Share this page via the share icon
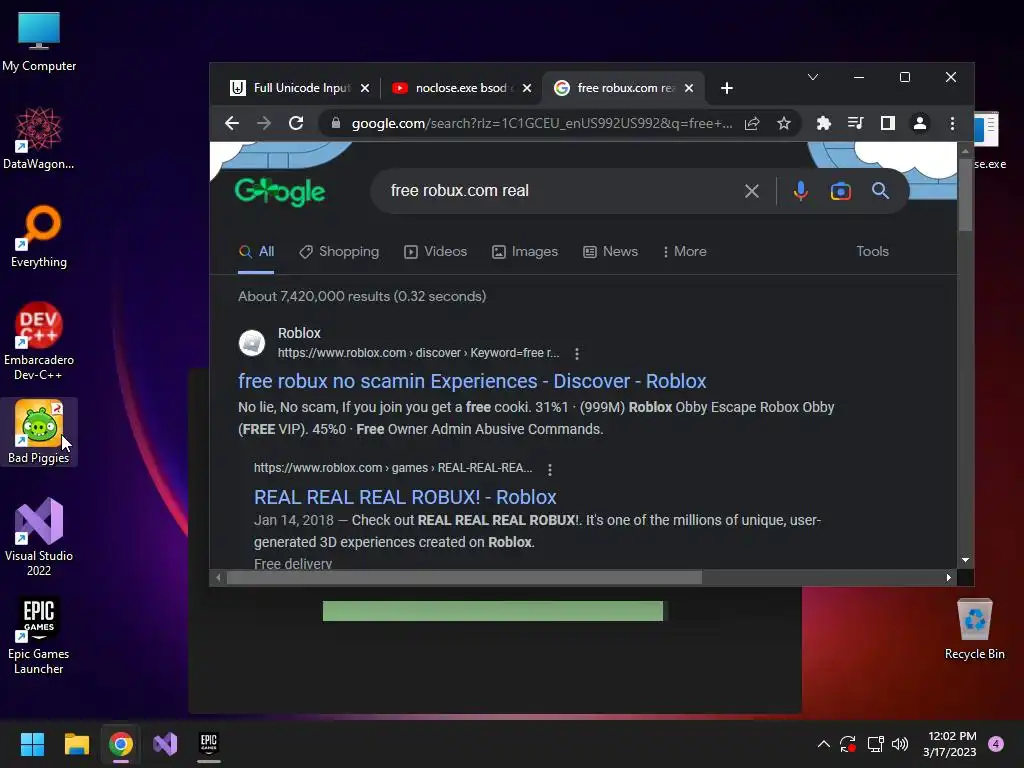The height and width of the screenshot is (768, 1024). click(752, 123)
